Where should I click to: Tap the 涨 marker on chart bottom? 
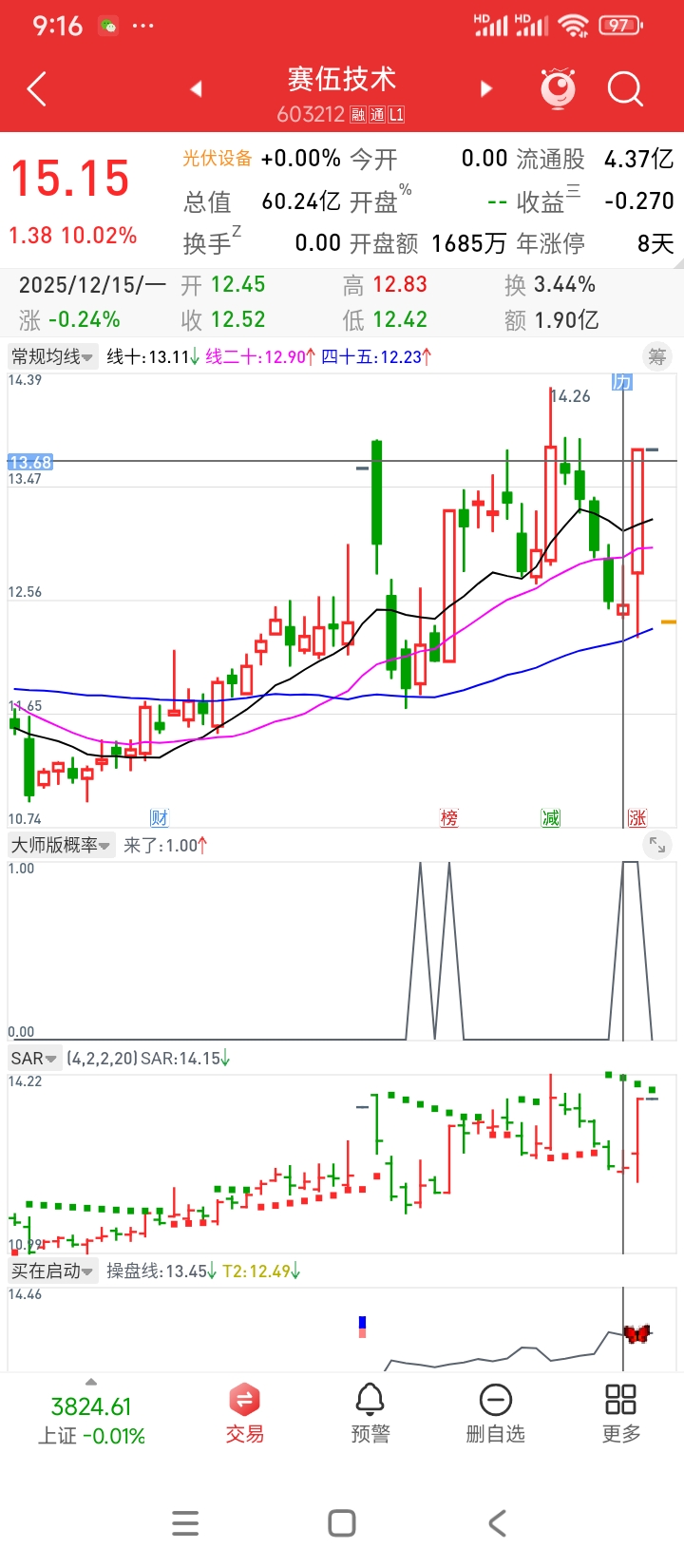[x=636, y=818]
